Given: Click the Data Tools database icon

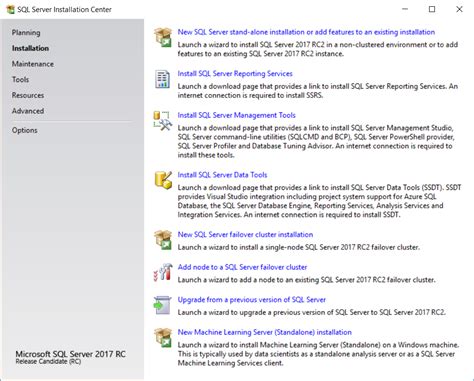Looking at the screenshot, I should (163, 180).
